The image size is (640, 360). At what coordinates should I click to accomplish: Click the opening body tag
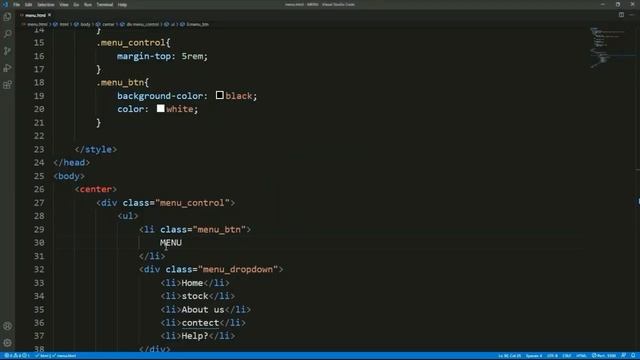tap(69, 176)
